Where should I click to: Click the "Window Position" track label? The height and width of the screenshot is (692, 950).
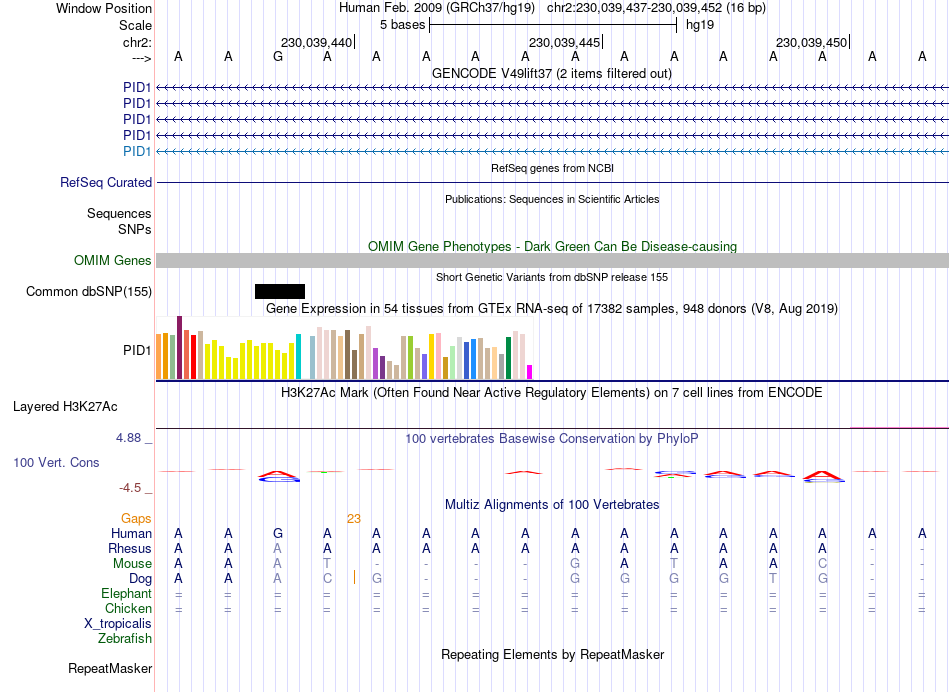104,8
